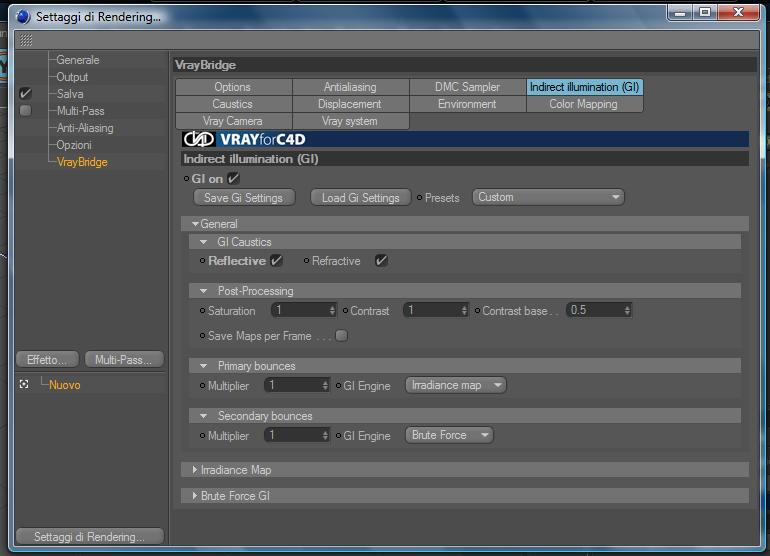This screenshot has width=770, height=556.
Task: Switch to the Antialiasing tab
Action: click(x=351, y=87)
